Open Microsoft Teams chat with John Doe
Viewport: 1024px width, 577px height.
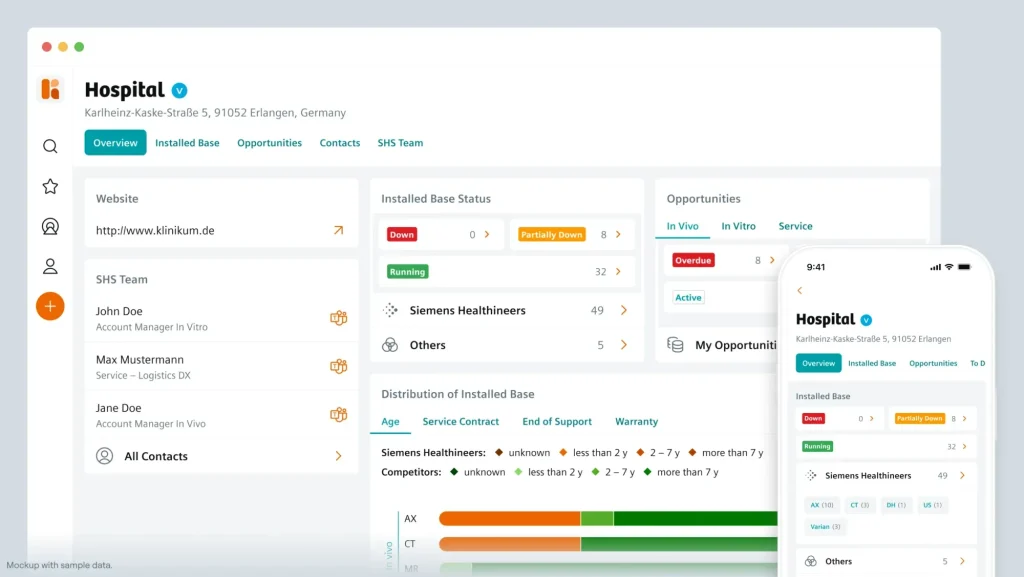338,318
